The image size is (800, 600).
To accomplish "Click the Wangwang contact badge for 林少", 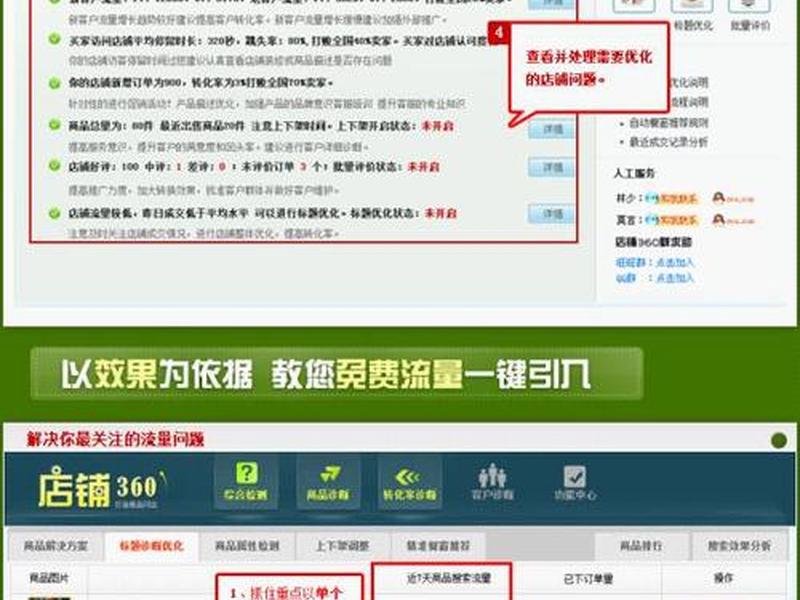I will [671, 198].
